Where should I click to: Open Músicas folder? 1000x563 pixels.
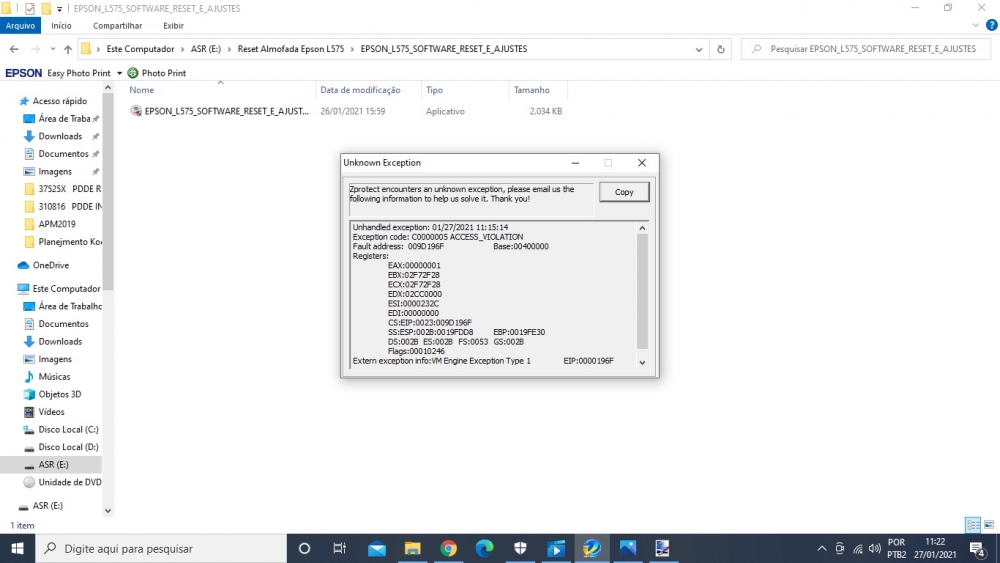coord(54,377)
